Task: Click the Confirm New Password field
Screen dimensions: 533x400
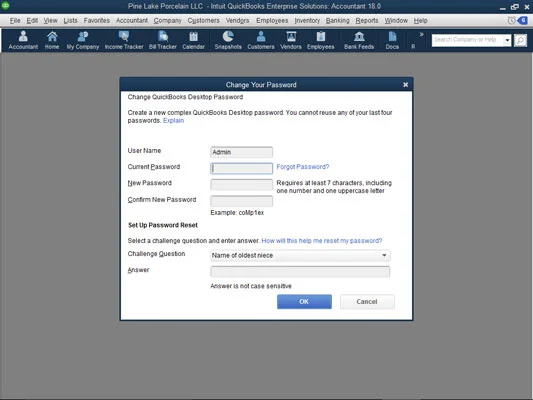Action: (x=241, y=201)
